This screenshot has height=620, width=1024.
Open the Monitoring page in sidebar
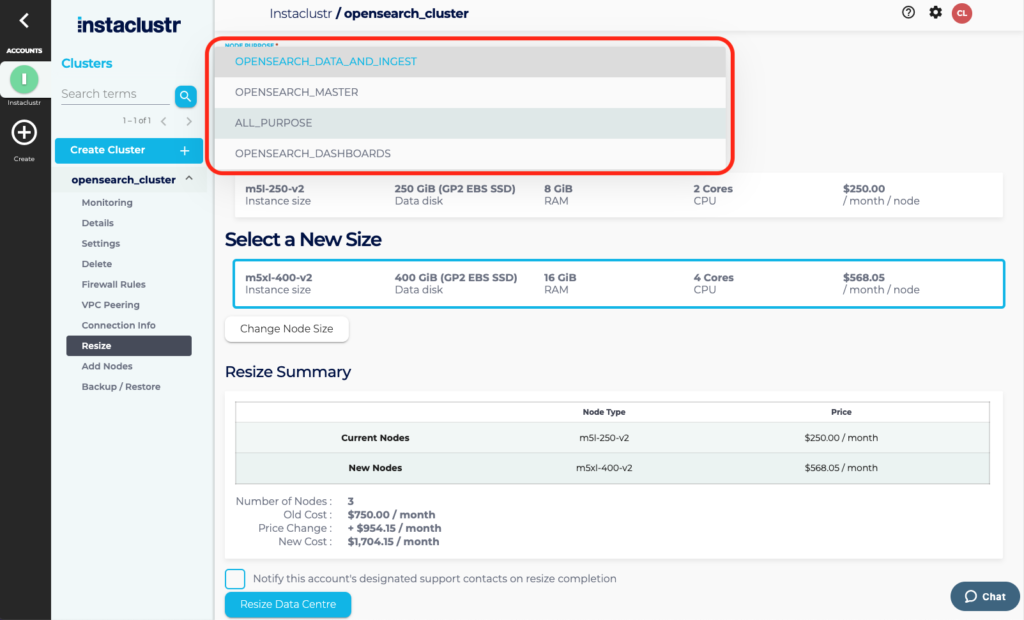(107, 203)
